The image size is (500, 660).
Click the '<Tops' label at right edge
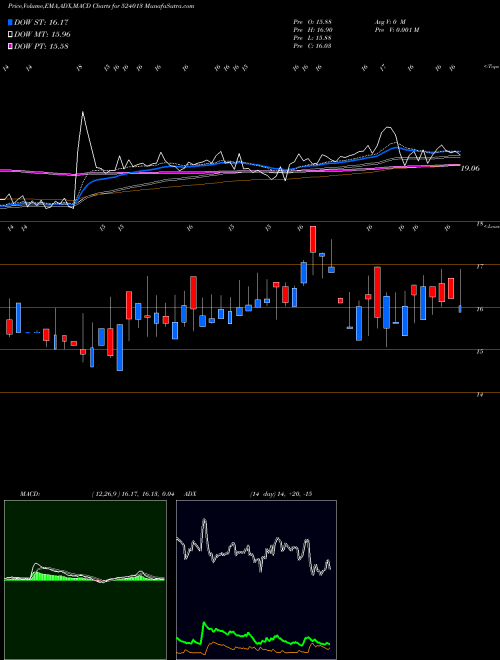491,67
